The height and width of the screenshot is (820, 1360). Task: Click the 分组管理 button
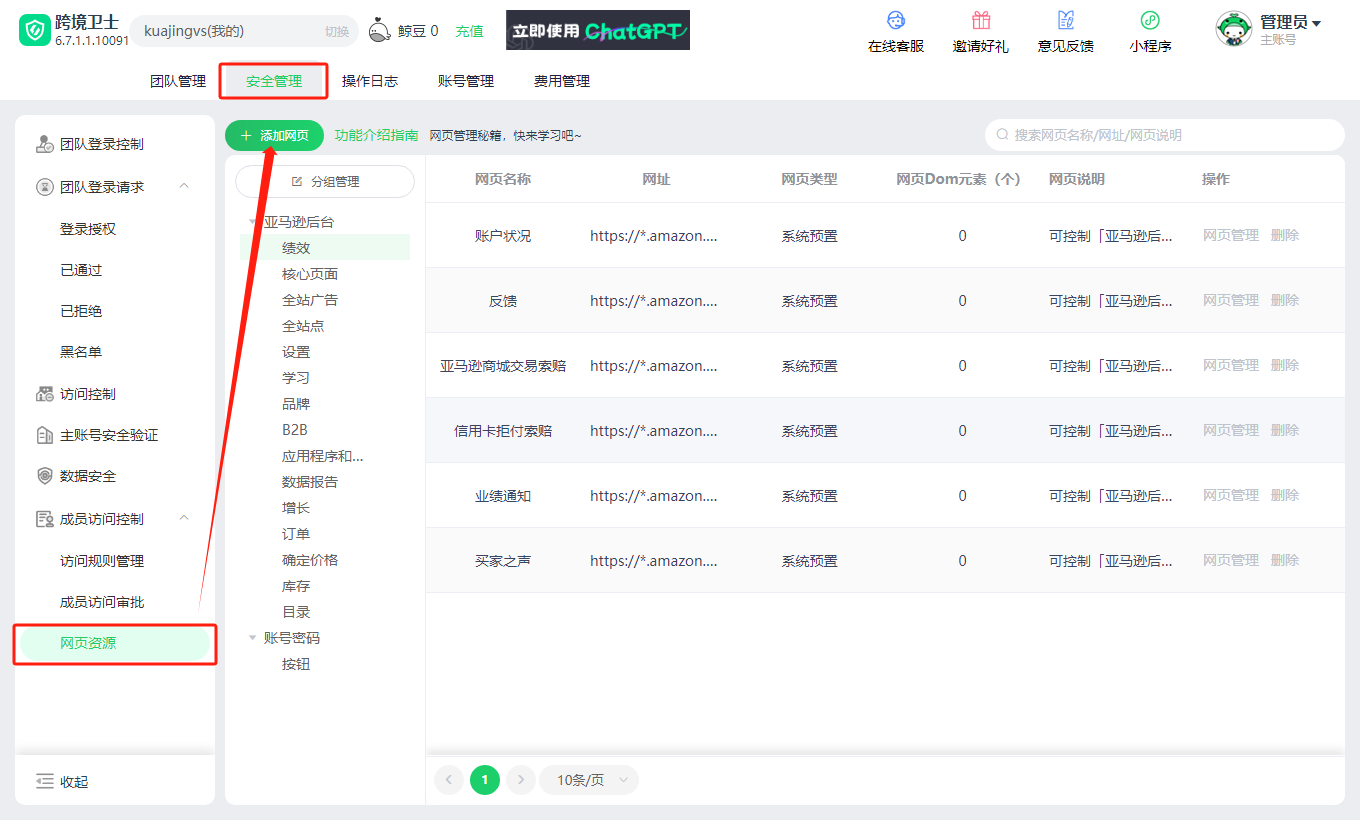tap(325, 182)
